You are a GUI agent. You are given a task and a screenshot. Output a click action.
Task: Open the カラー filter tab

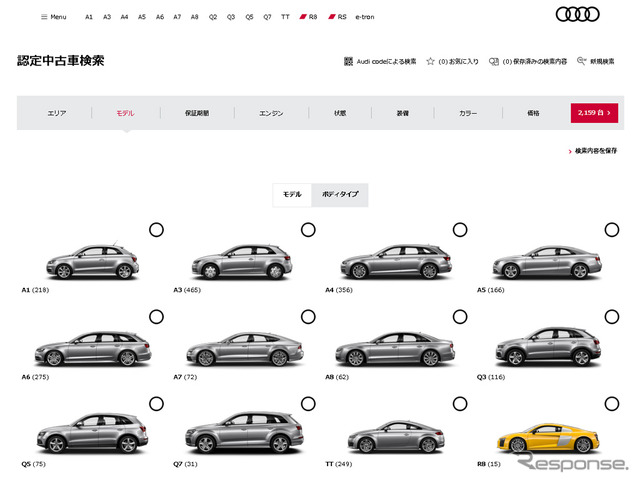click(x=468, y=113)
